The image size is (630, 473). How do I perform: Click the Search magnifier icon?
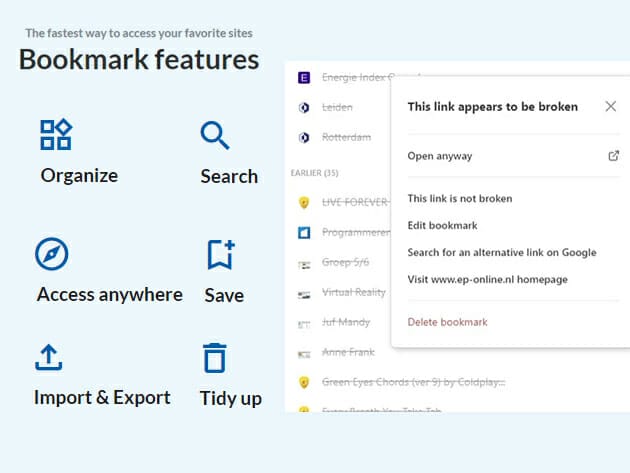click(215, 135)
